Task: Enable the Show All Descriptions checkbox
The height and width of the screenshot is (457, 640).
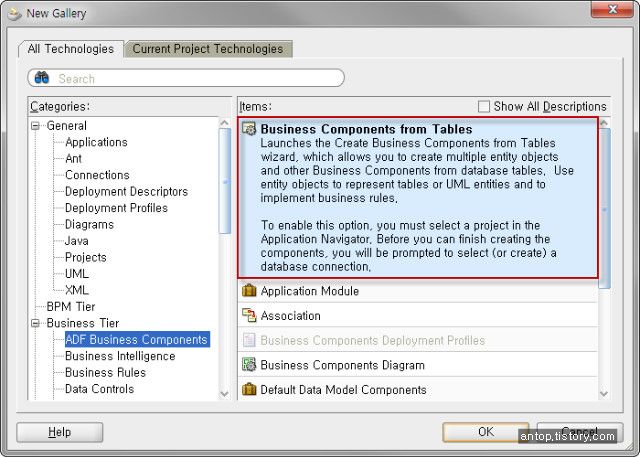Action: (x=484, y=106)
